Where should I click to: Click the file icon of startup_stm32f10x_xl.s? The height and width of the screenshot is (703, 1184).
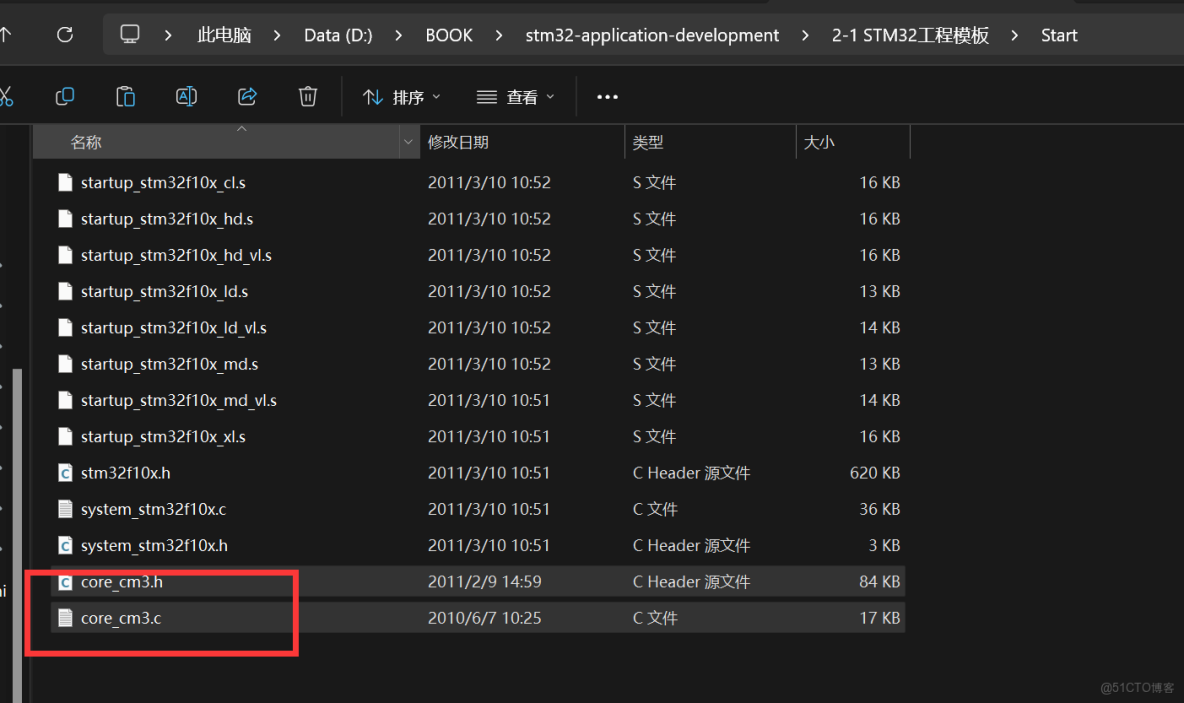click(66, 436)
